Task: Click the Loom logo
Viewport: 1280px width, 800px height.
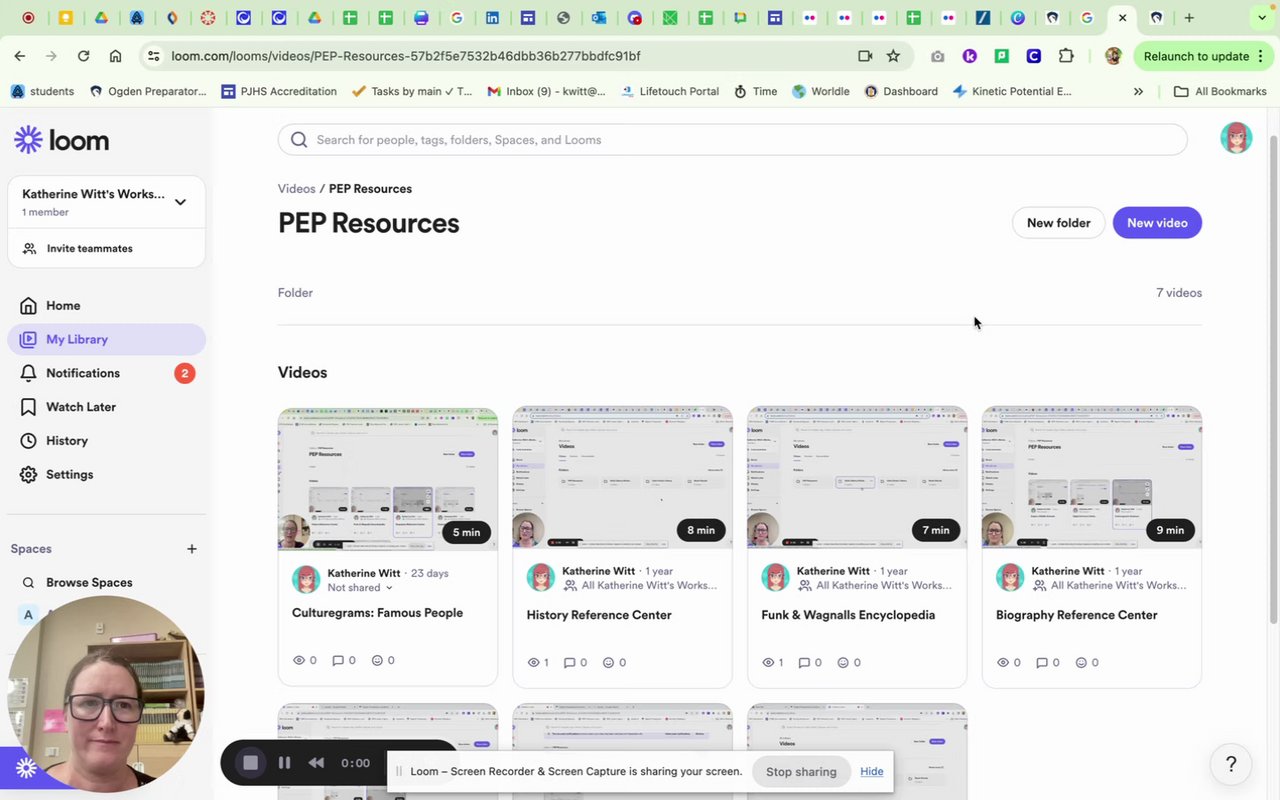Action: tap(61, 140)
